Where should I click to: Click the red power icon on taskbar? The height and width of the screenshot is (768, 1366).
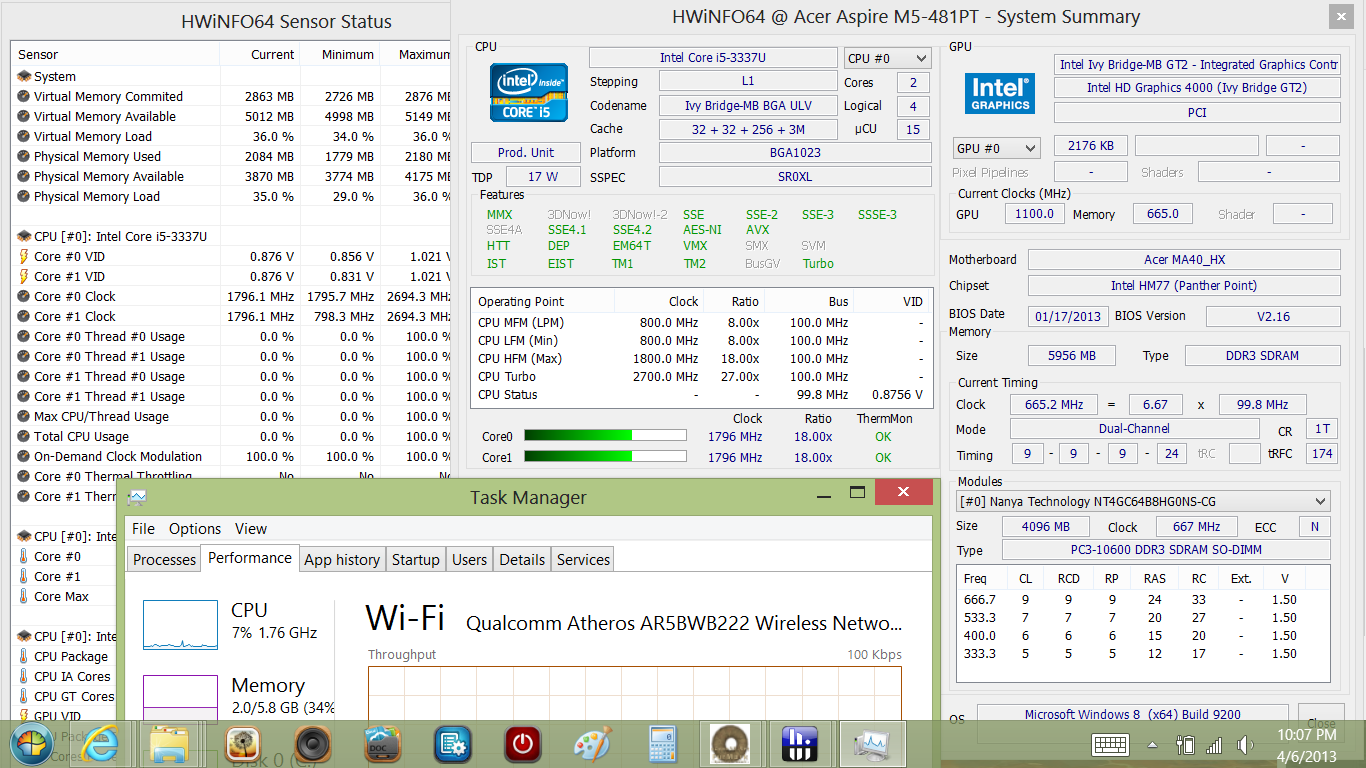pyautogui.click(x=524, y=744)
